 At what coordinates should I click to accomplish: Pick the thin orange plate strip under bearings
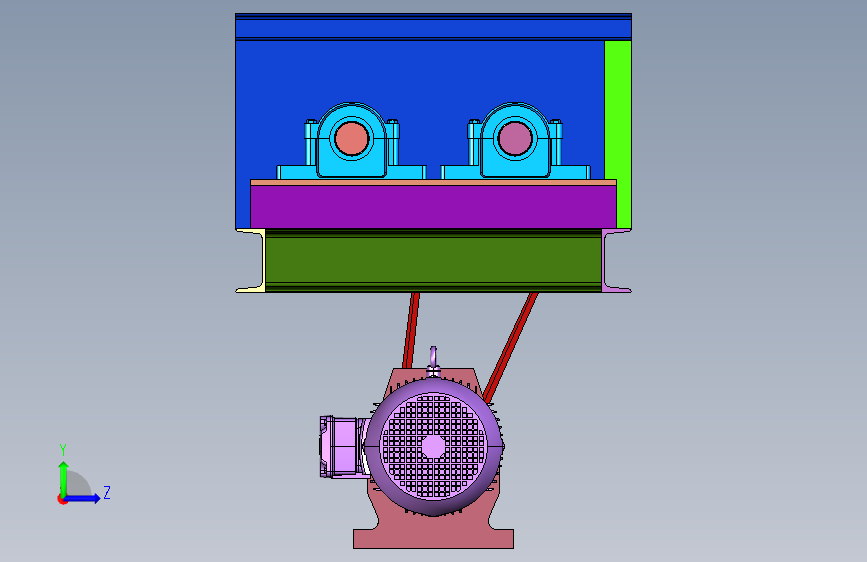[x=434, y=183]
